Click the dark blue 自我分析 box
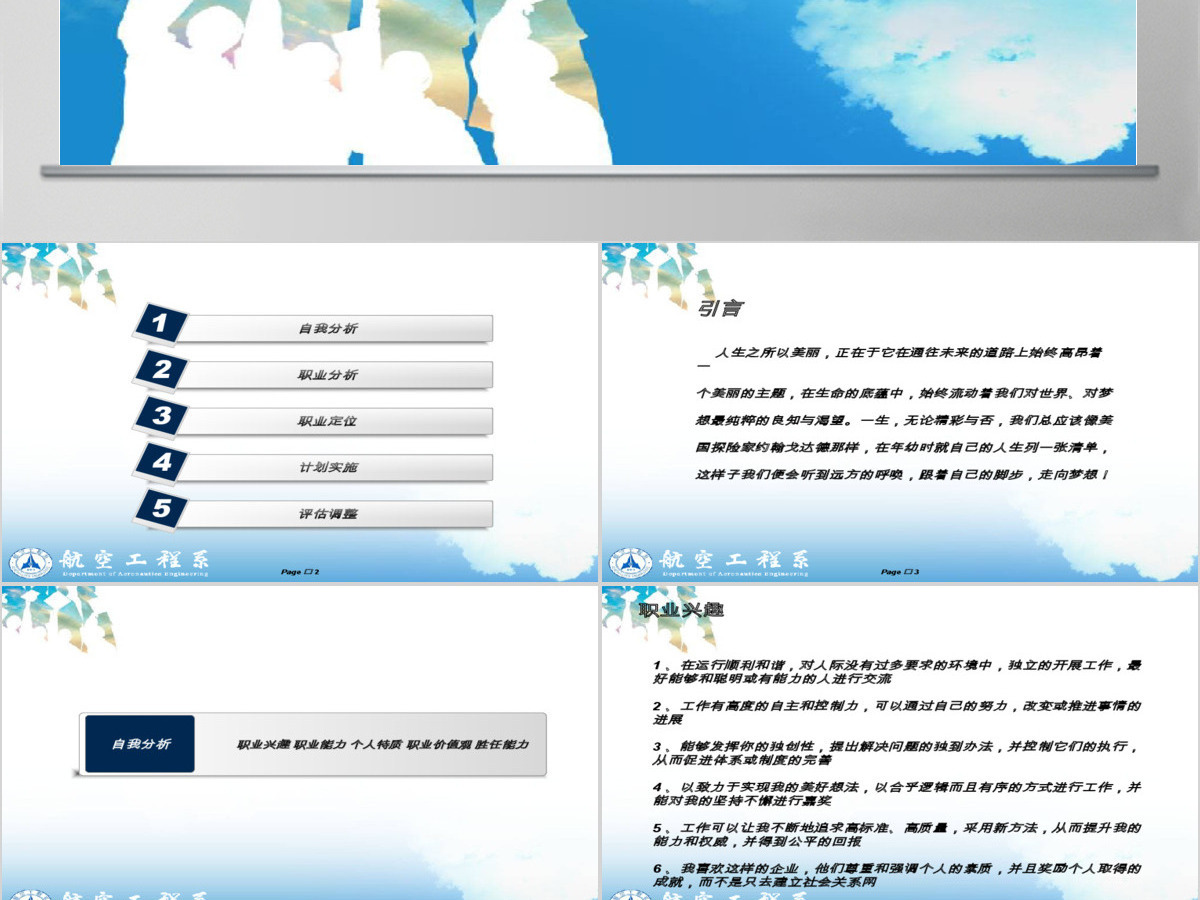The height and width of the screenshot is (900, 1200). pos(140,744)
